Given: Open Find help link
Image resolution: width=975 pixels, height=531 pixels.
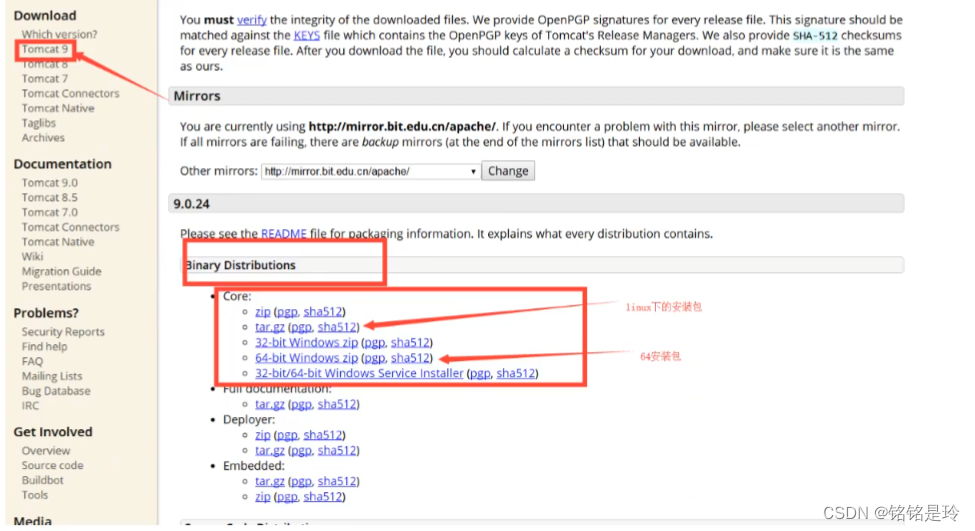Looking at the screenshot, I should 44,347.
